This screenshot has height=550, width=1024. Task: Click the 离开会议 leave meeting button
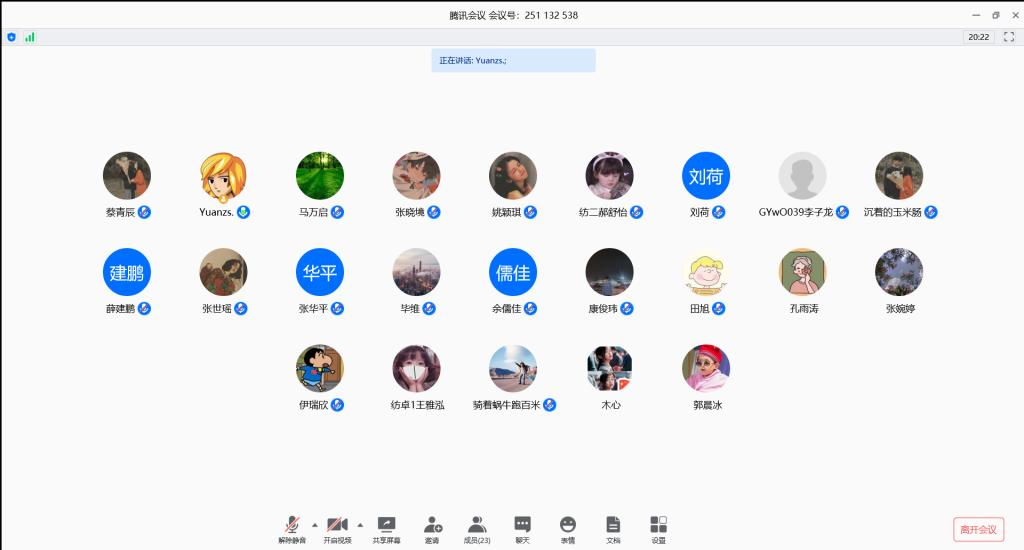click(978, 529)
